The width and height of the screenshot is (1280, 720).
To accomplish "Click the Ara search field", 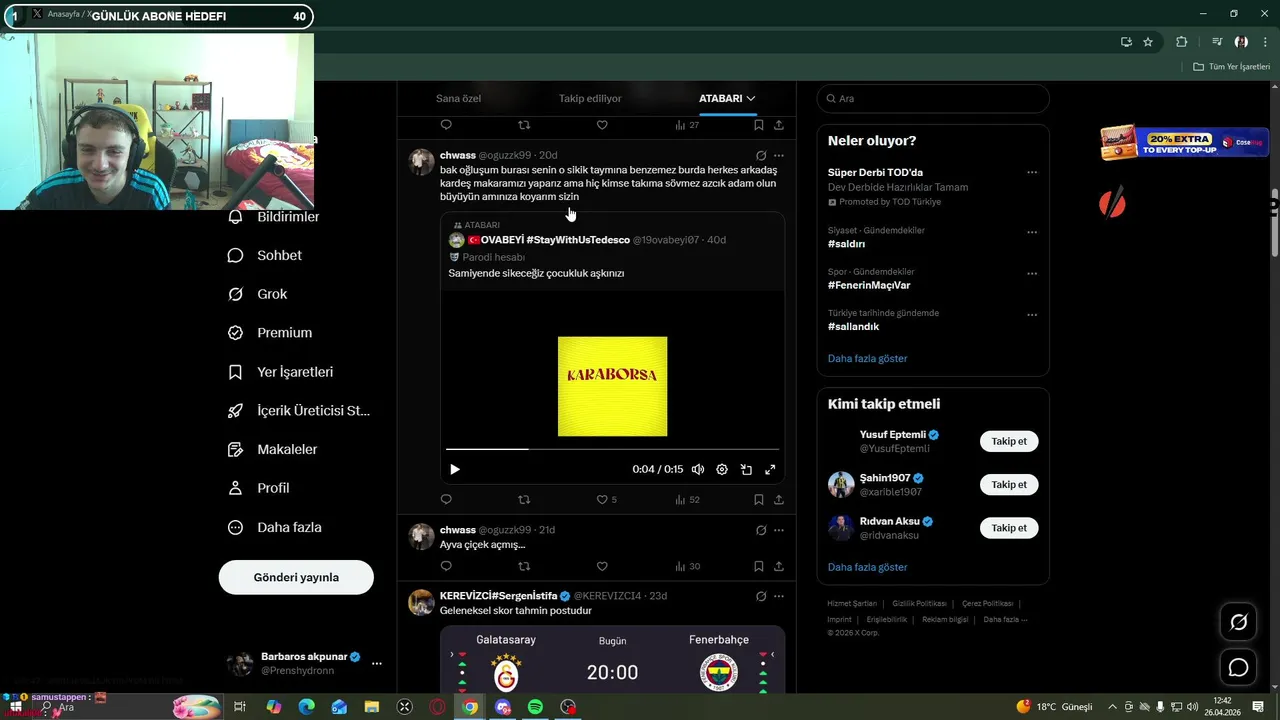I will pyautogui.click(x=933, y=98).
